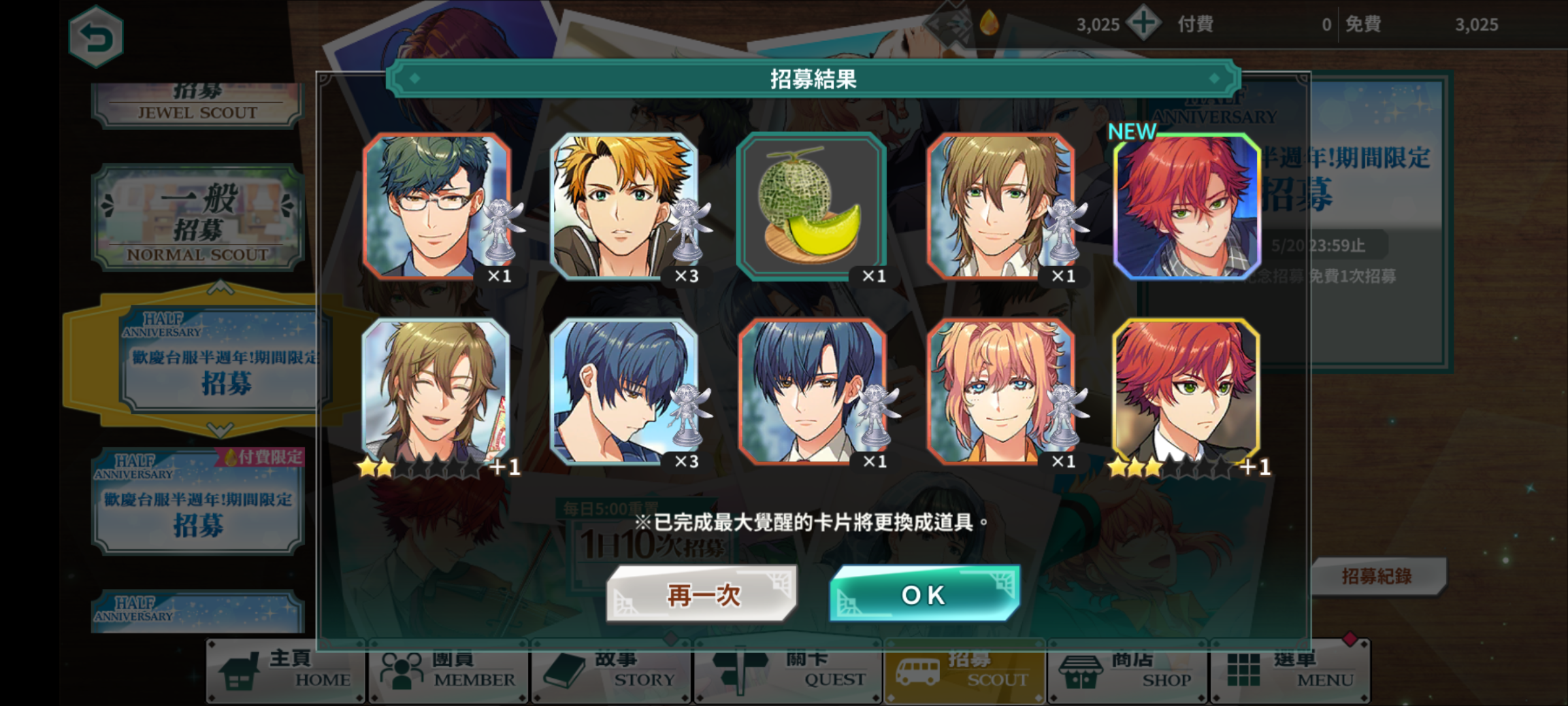Tap the melon item reward icon
The image size is (1568, 706).
tap(811, 207)
